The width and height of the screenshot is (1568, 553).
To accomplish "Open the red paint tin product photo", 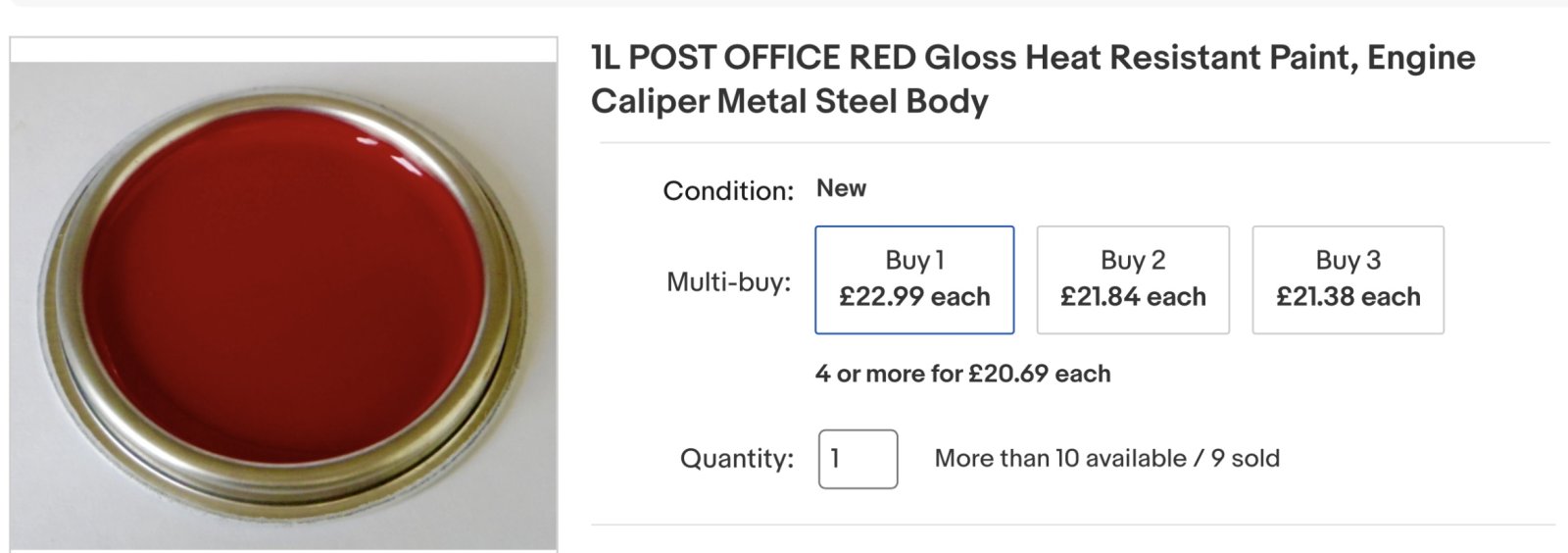I will pos(283,294).
